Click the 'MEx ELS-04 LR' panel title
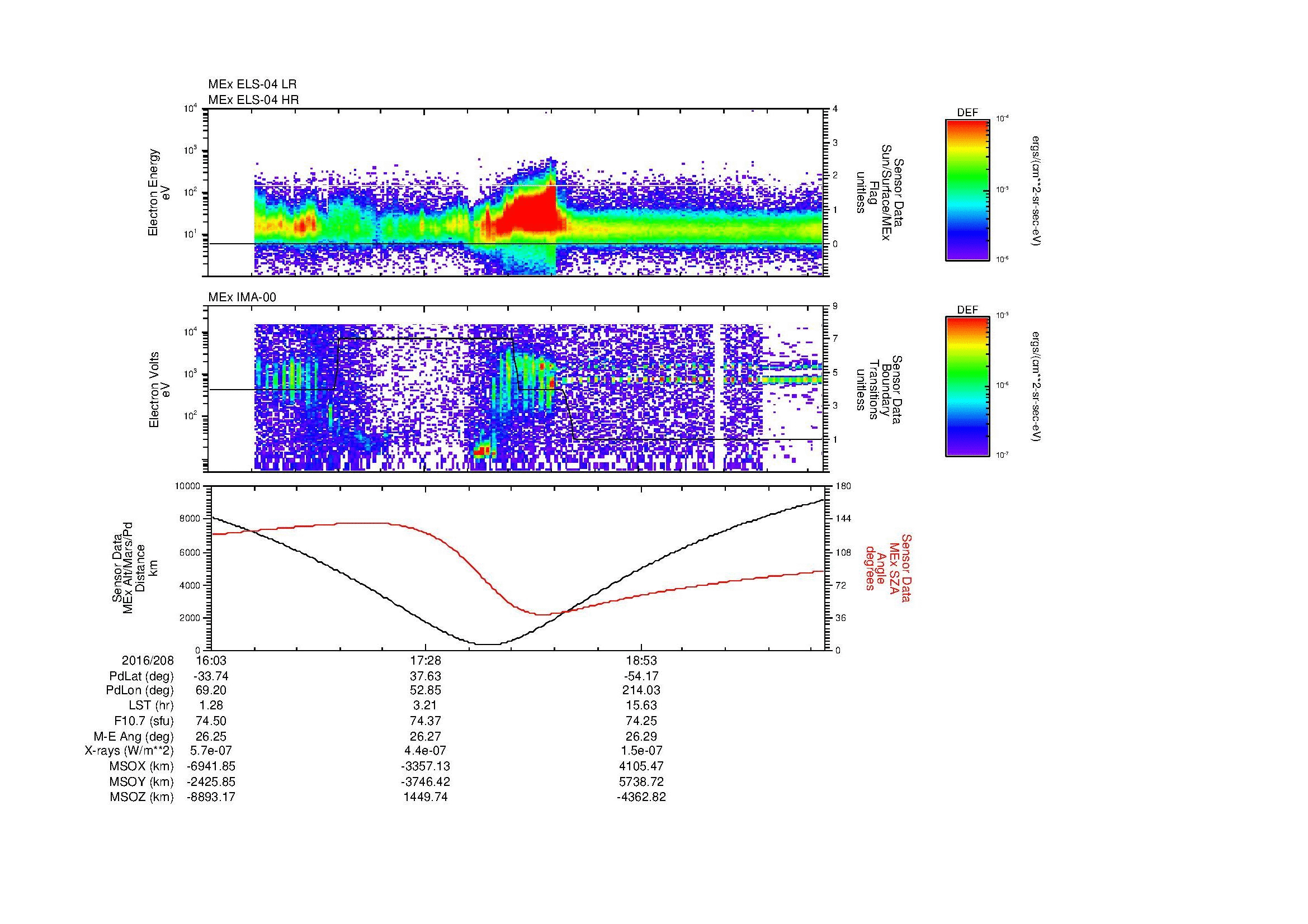The height and width of the screenshot is (924, 1308). 252,84
